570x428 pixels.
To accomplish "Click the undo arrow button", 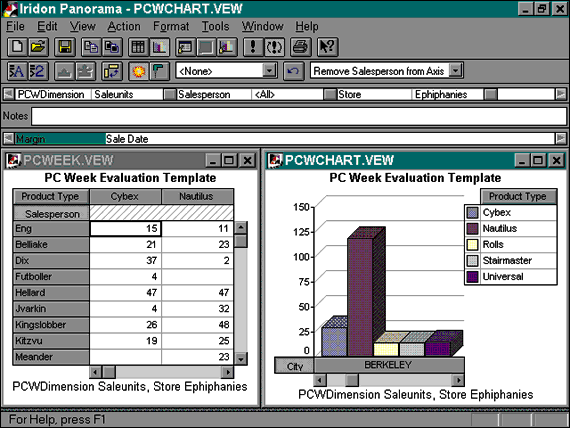I will (293, 71).
